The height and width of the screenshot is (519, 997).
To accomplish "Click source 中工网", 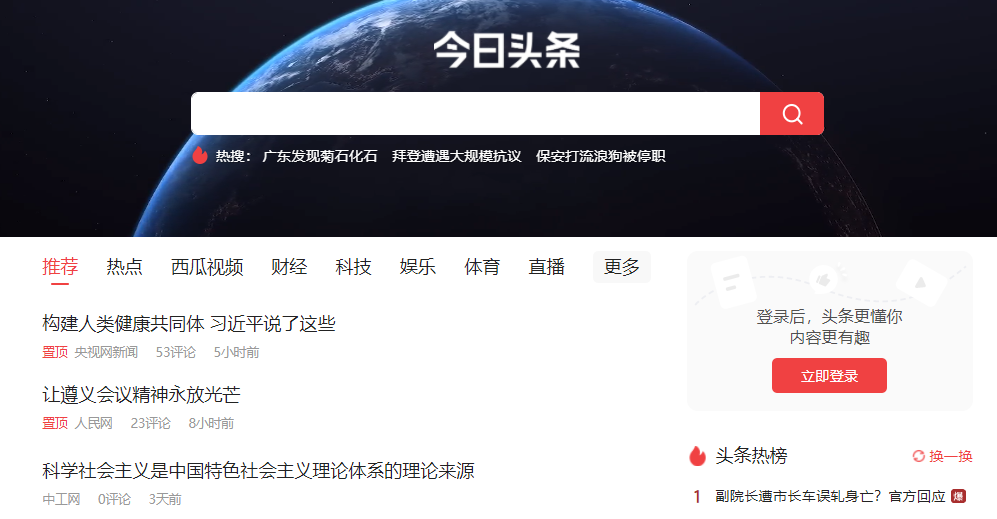I will pyautogui.click(x=61, y=499).
